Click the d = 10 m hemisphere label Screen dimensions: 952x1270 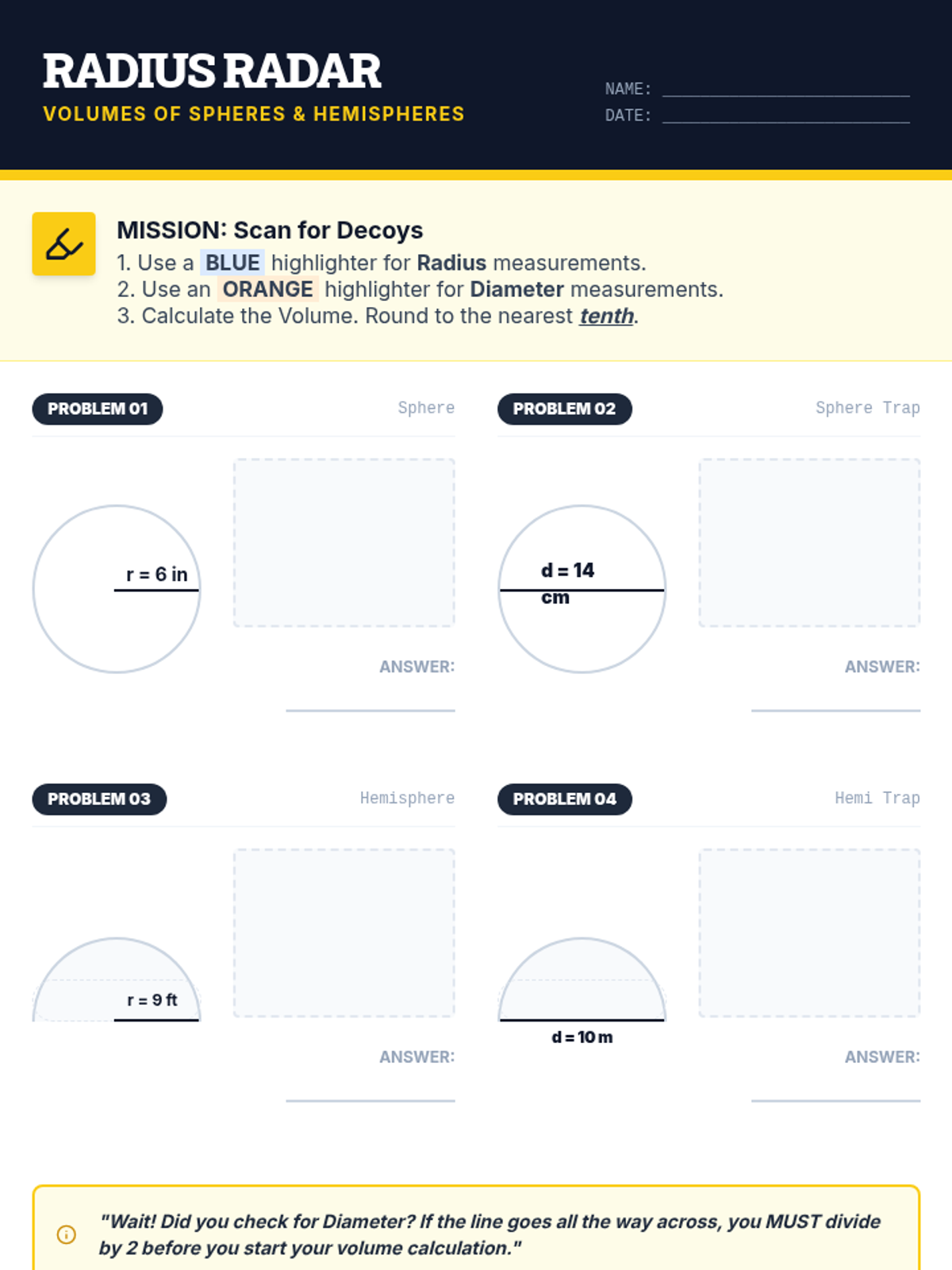[582, 1037]
